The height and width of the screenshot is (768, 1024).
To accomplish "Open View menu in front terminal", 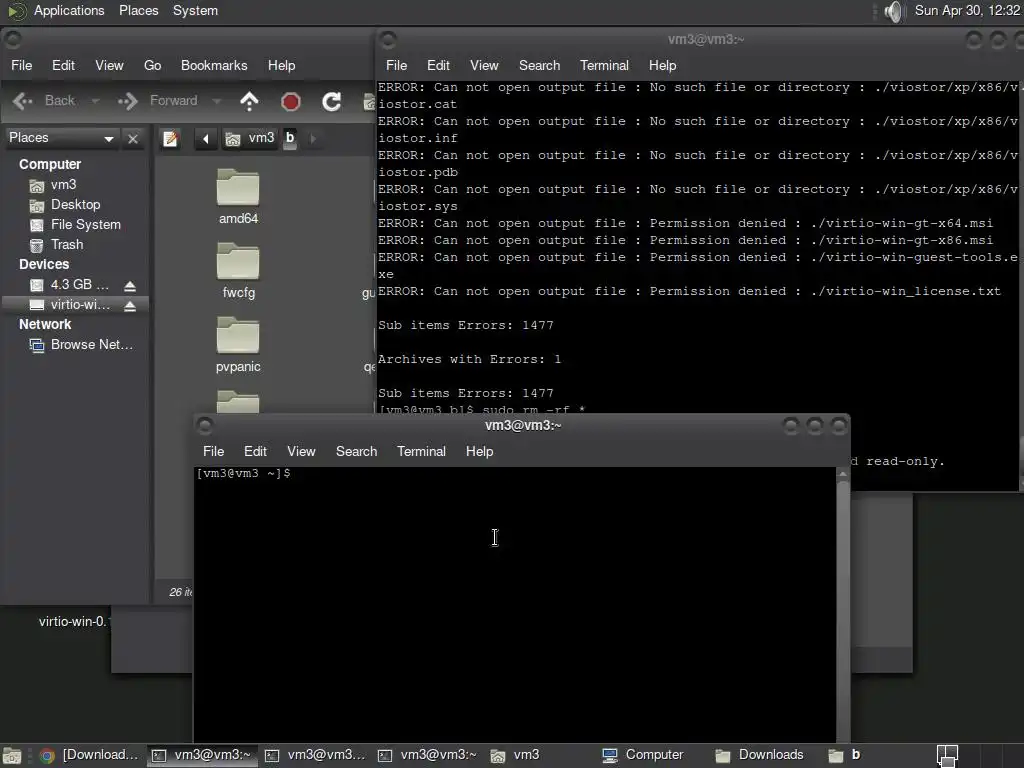I will click(301, 451).
